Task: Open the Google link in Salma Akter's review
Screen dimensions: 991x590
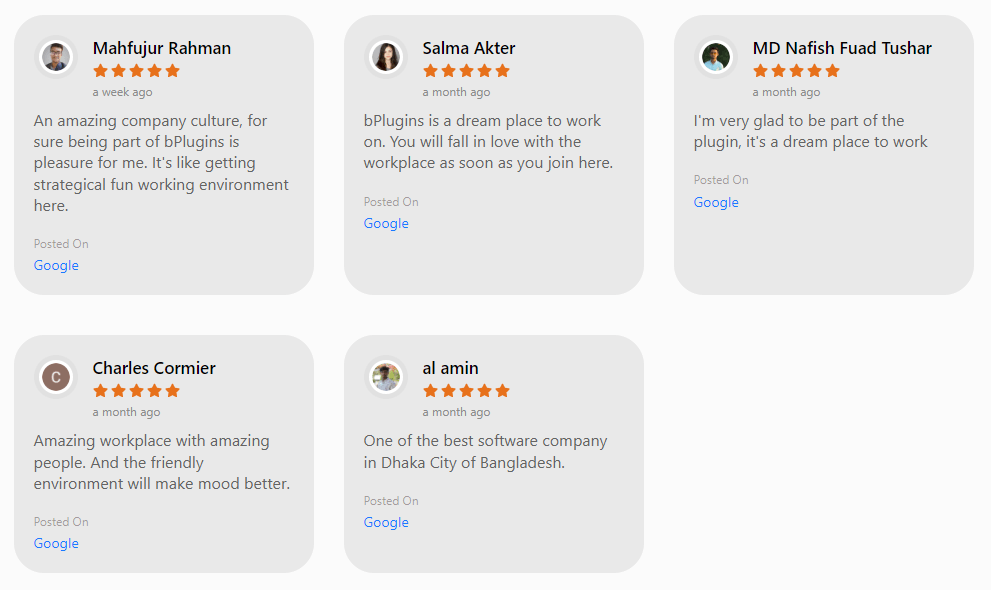Action: (x=386, y=223)
